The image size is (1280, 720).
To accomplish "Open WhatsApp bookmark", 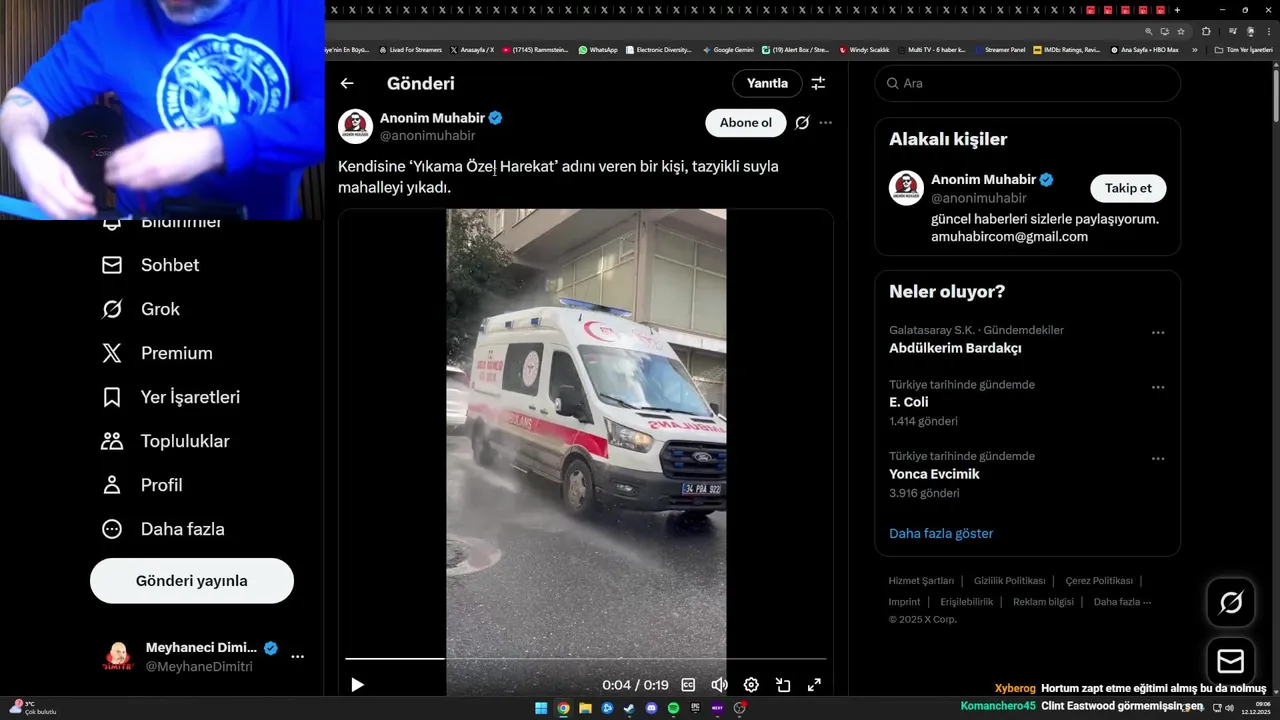I will [598, 49].
